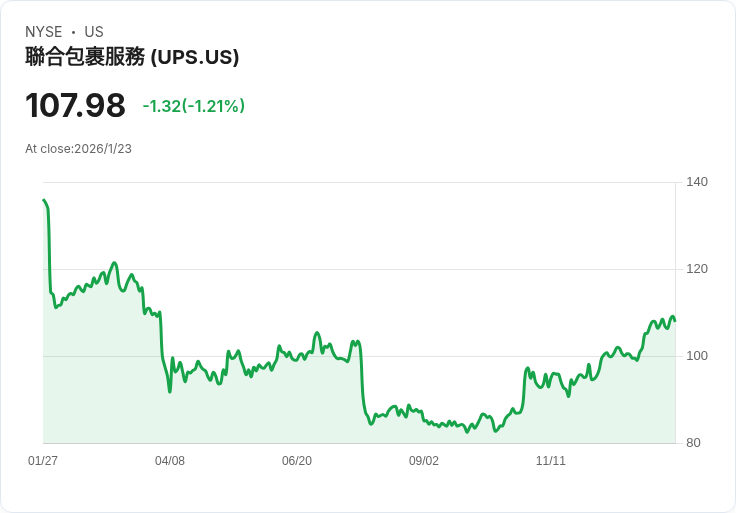Click the 01/27 date on x-axis
This screenshot has width=736, height=513.
tap(43, 461)
